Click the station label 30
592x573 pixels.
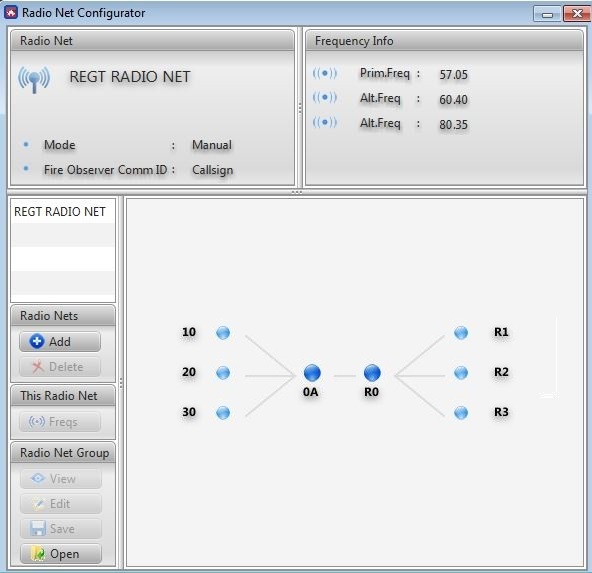(x=189, y=412)
